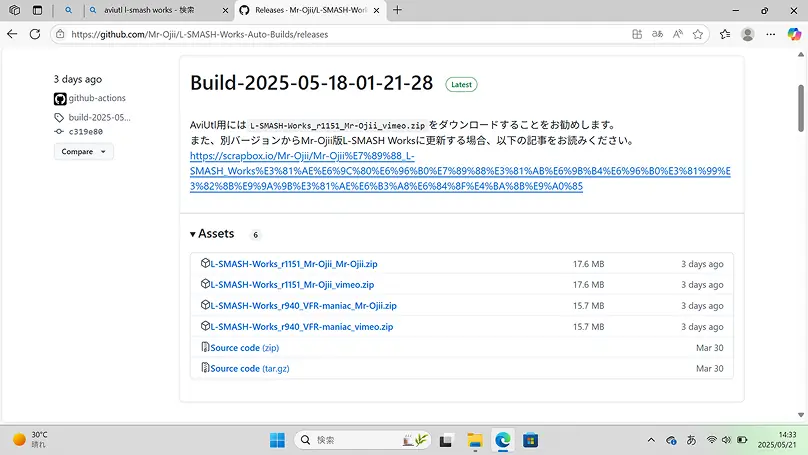Viewport: 808px width, 455px height.
Task: Open Task View on taskbar
Action: click(446, 441)
